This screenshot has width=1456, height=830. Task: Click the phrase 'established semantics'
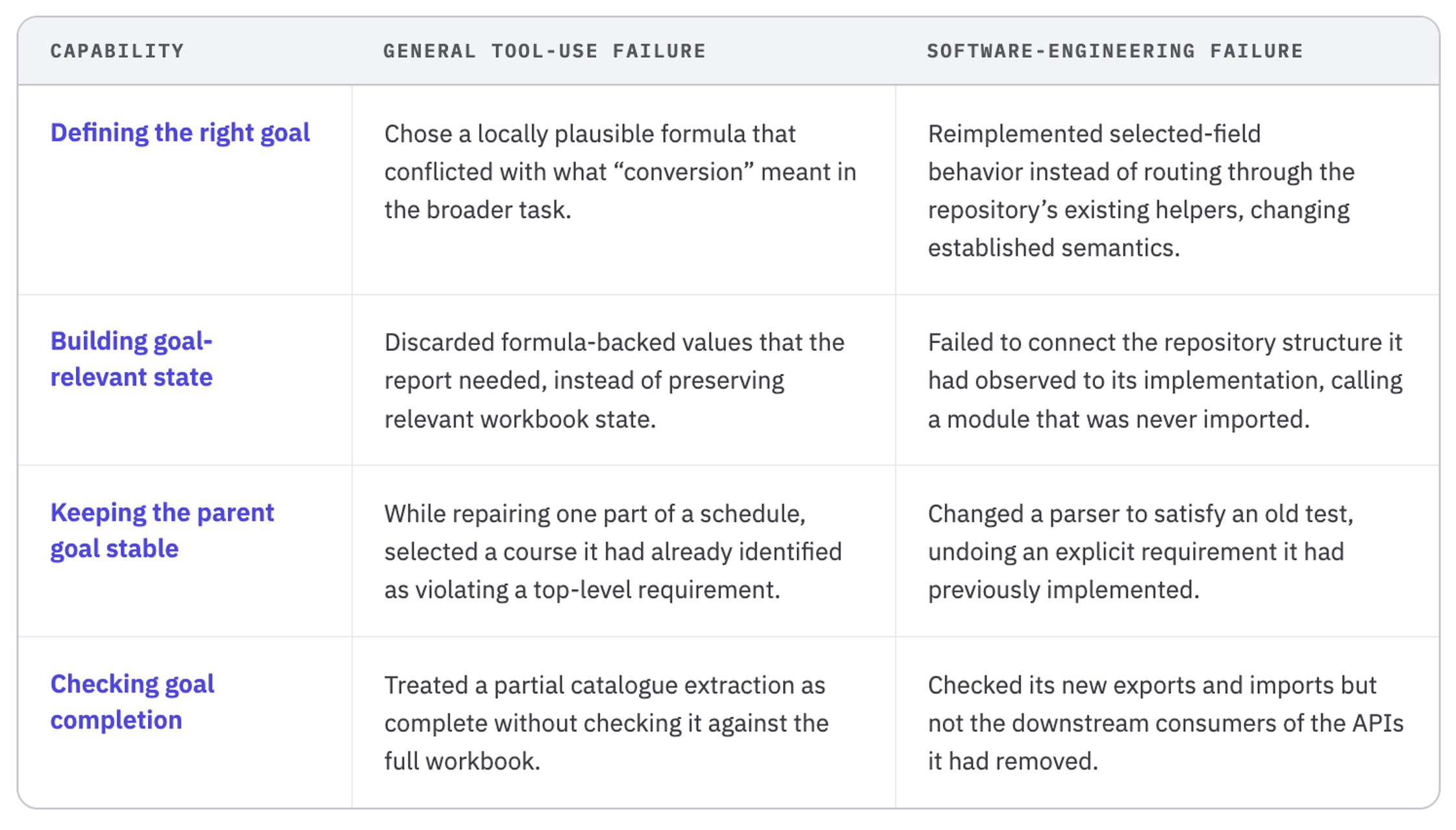1053,248
